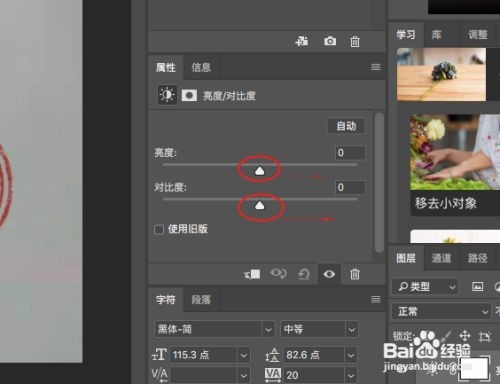500x384 pixels.
Task: Filter layers by pixel layers icon
Action: point(477,286)
